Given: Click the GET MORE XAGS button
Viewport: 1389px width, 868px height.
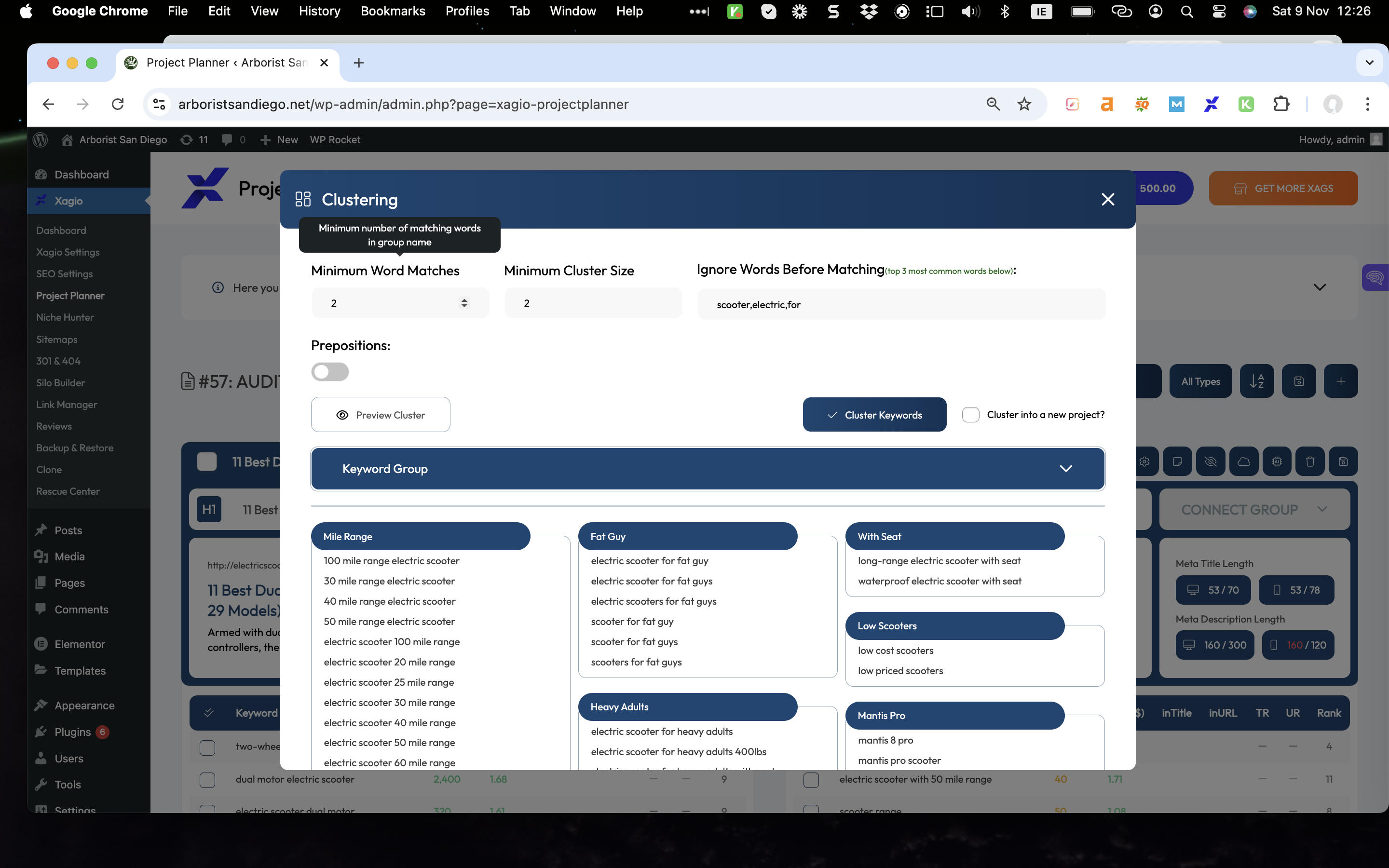Looking at the screenshot, I should 1283,188.
